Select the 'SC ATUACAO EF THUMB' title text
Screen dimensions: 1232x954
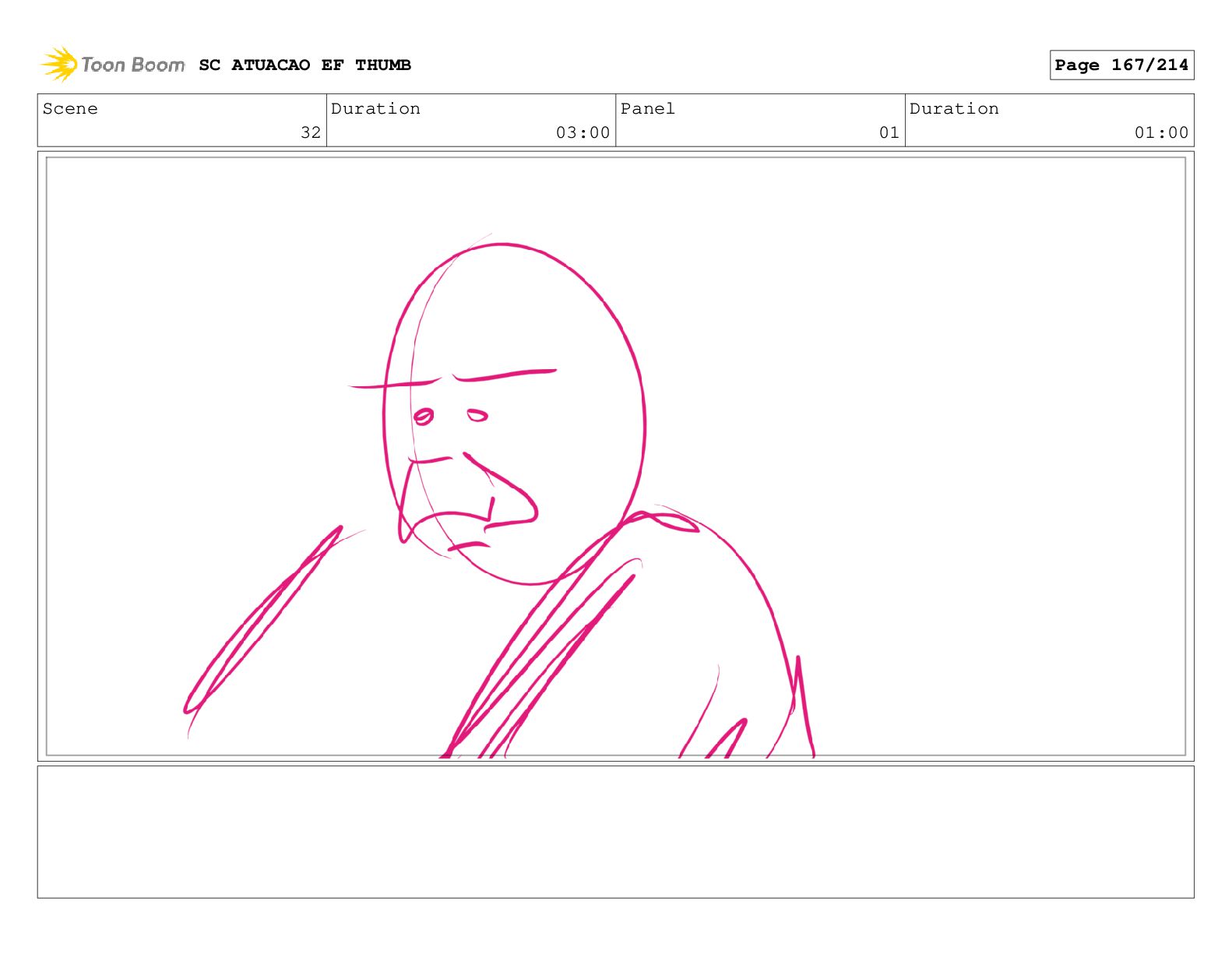[304, 65]
